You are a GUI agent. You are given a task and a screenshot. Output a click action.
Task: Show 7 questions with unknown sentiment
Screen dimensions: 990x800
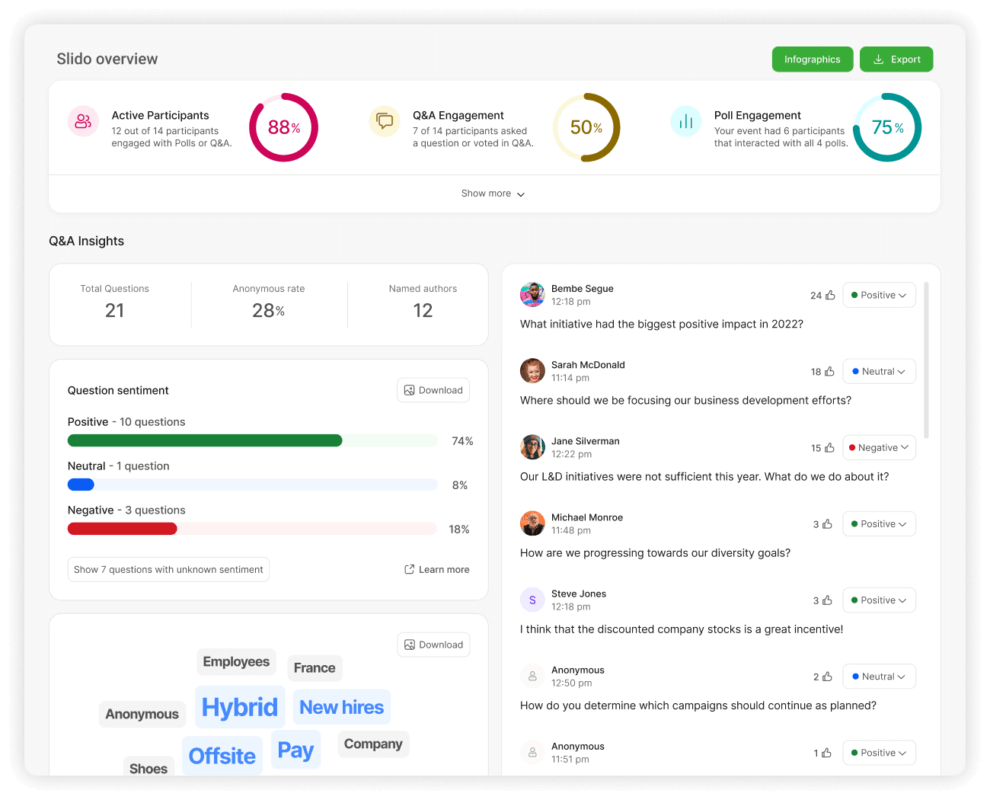click(168, 569)
